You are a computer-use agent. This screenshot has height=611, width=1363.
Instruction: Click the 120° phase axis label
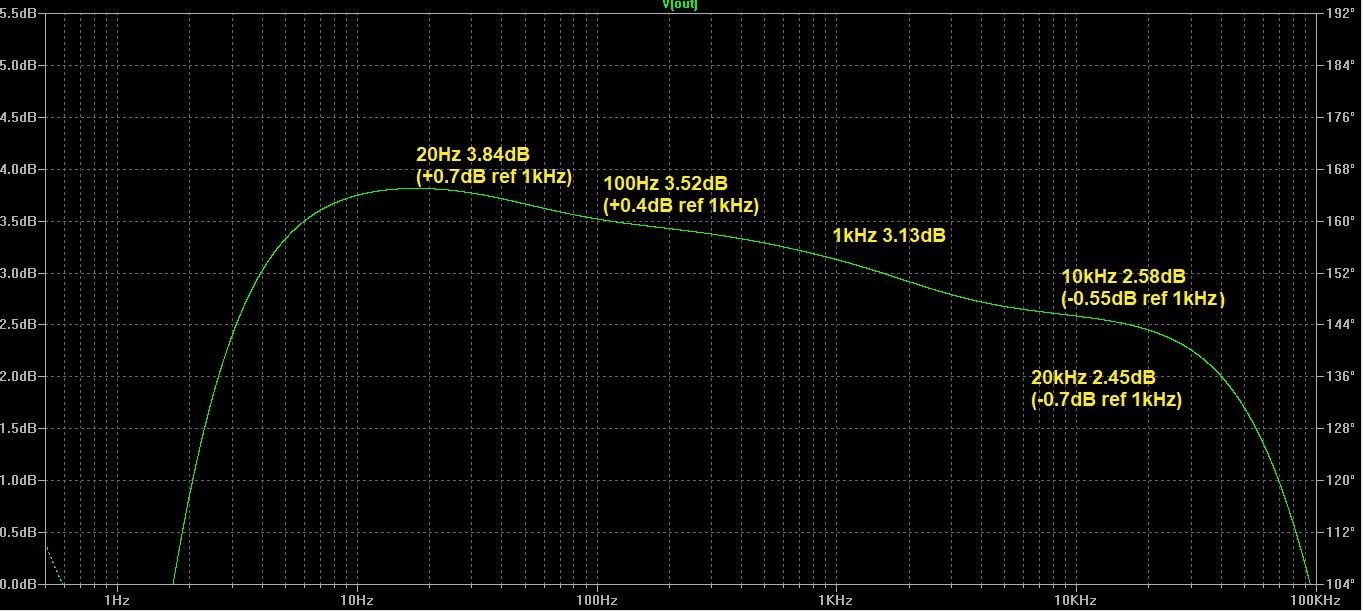1340,480
